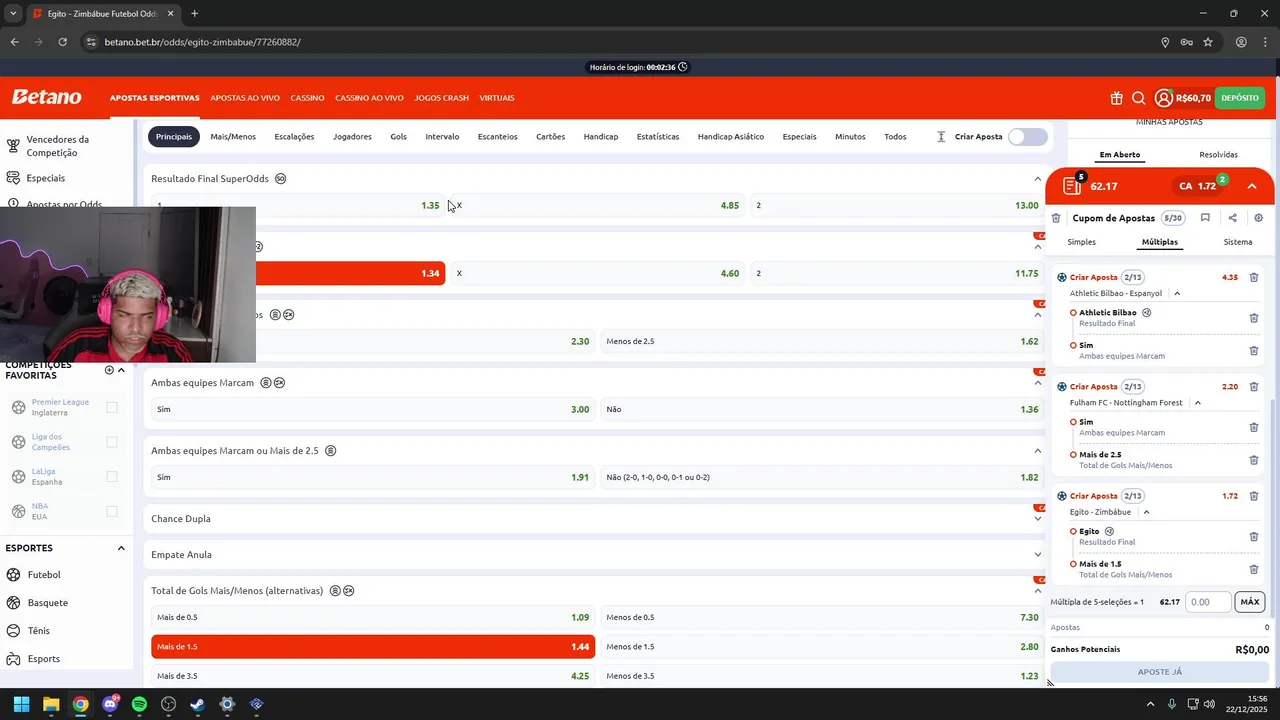Remove the Egito Resultado Final selection

(x=1254, y=536)
